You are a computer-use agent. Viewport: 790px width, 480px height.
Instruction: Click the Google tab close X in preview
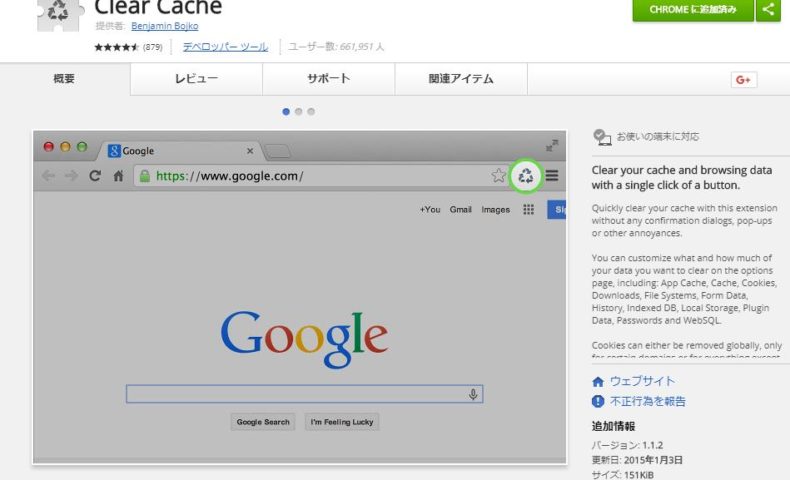(250, 151)
